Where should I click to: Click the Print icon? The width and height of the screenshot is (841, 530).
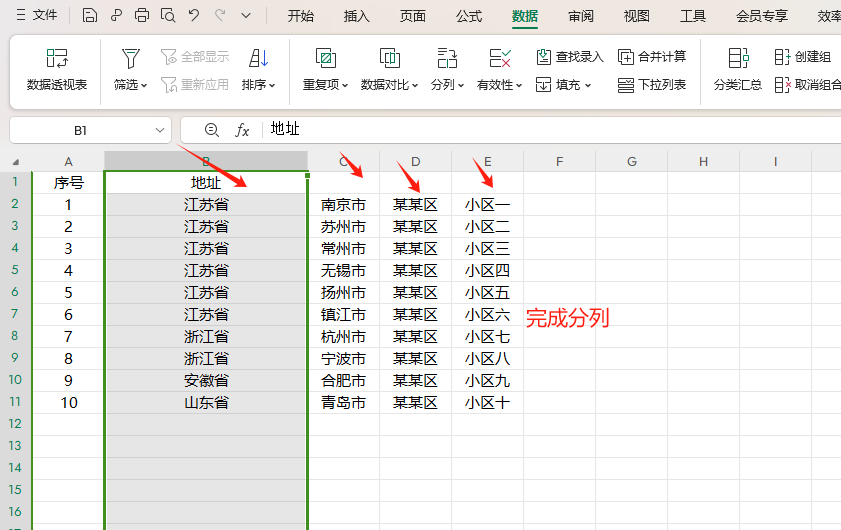(x=142, y=15)
